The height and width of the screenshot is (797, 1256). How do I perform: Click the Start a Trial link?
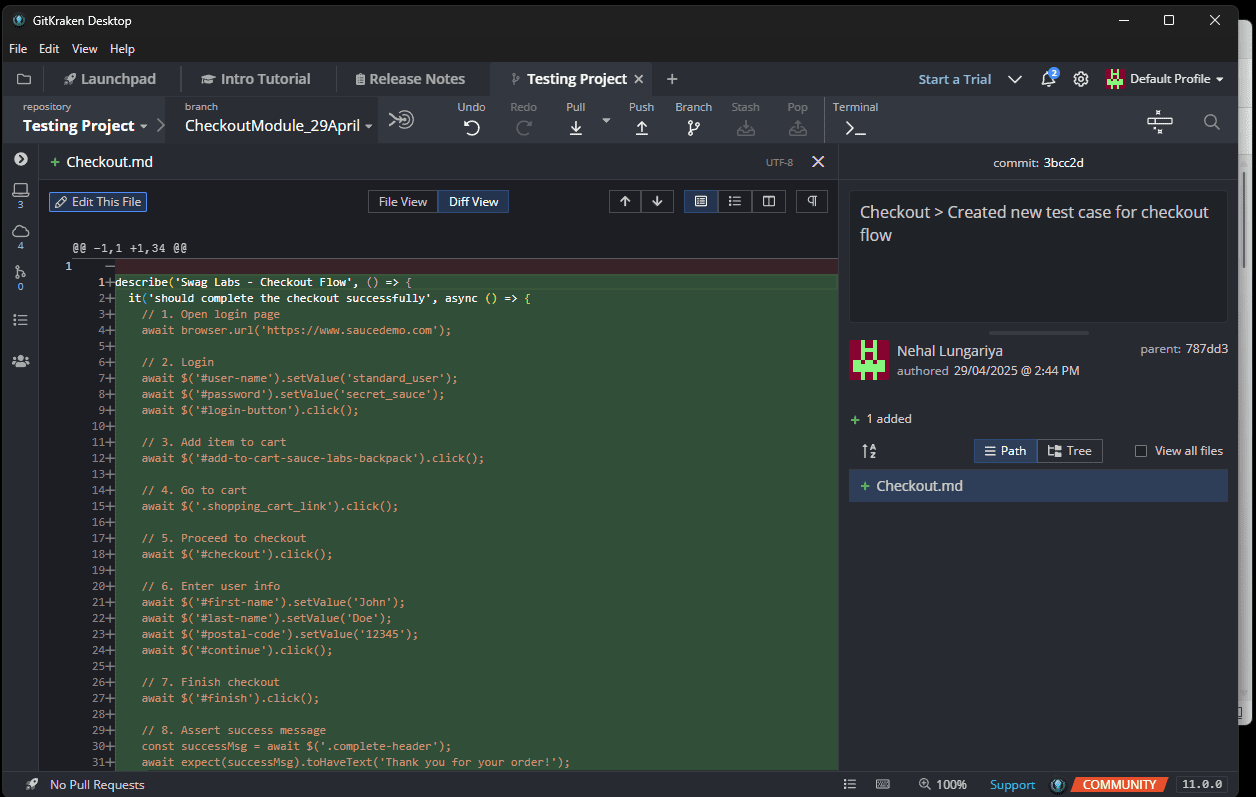tap(955, 79)
